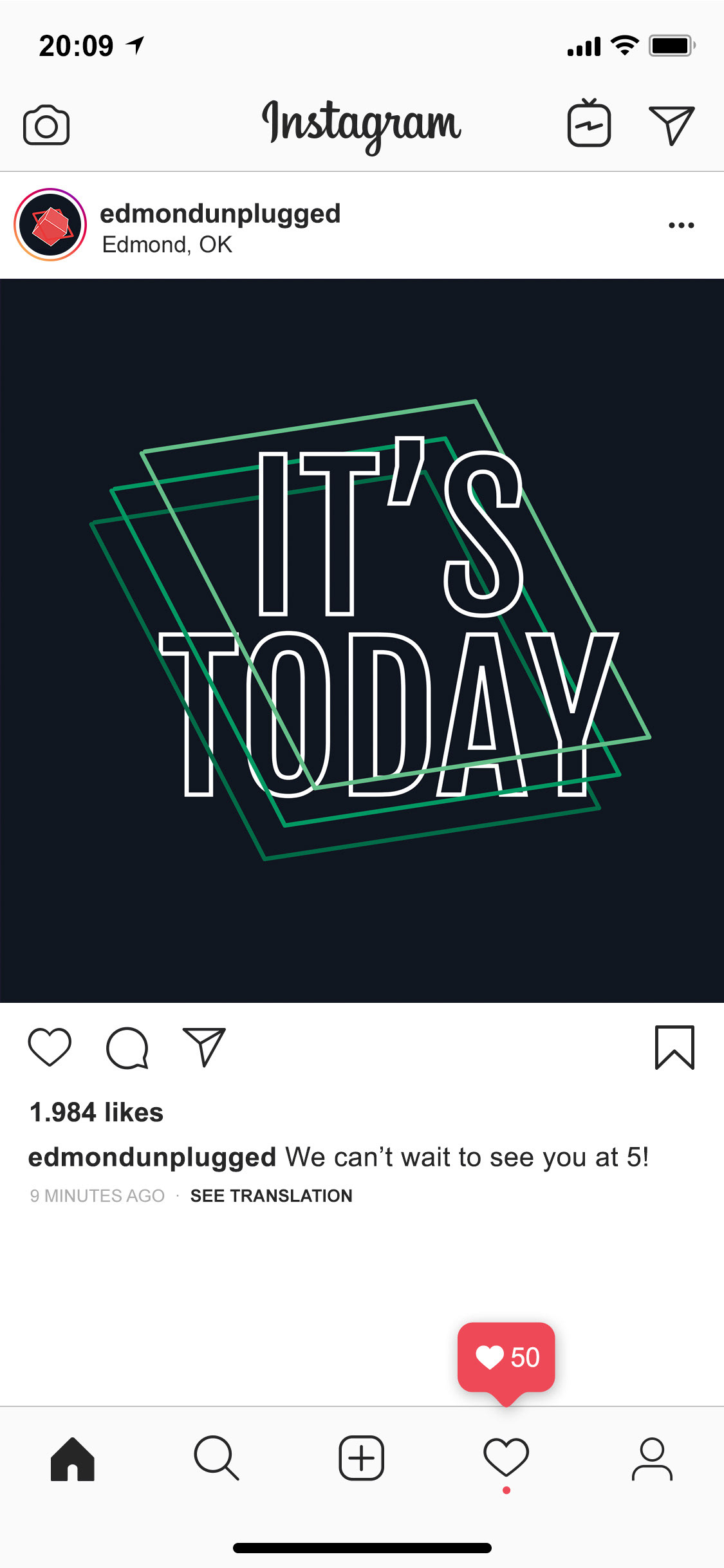Open direct messages paper plane icon
Viewport: 724px width, 1568px height.
pos(671,125)
